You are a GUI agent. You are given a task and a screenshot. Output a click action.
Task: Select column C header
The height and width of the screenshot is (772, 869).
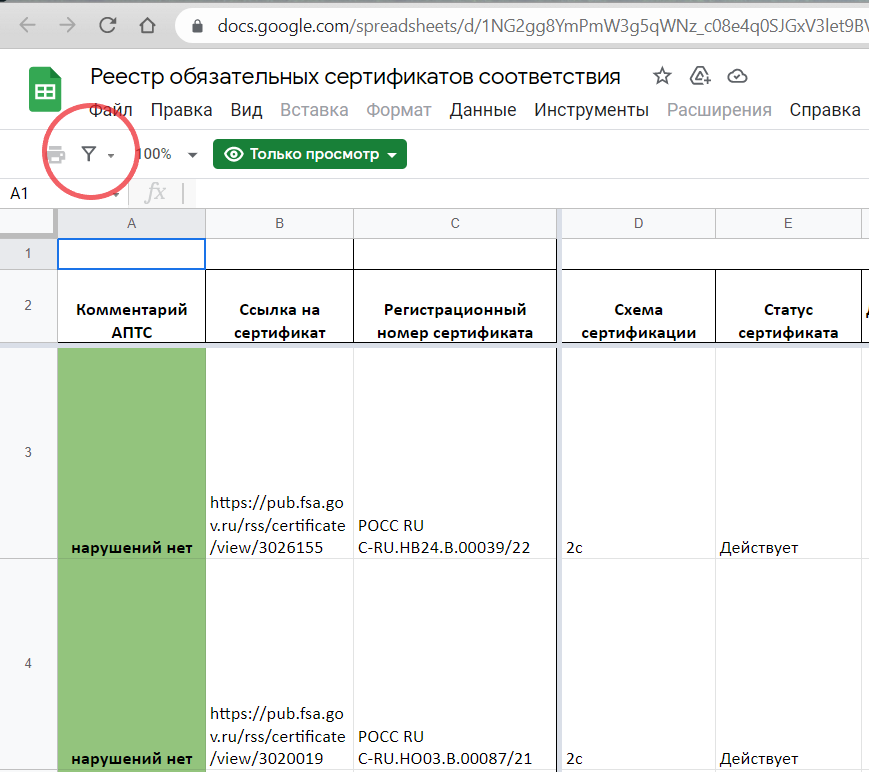pos(455,223)
